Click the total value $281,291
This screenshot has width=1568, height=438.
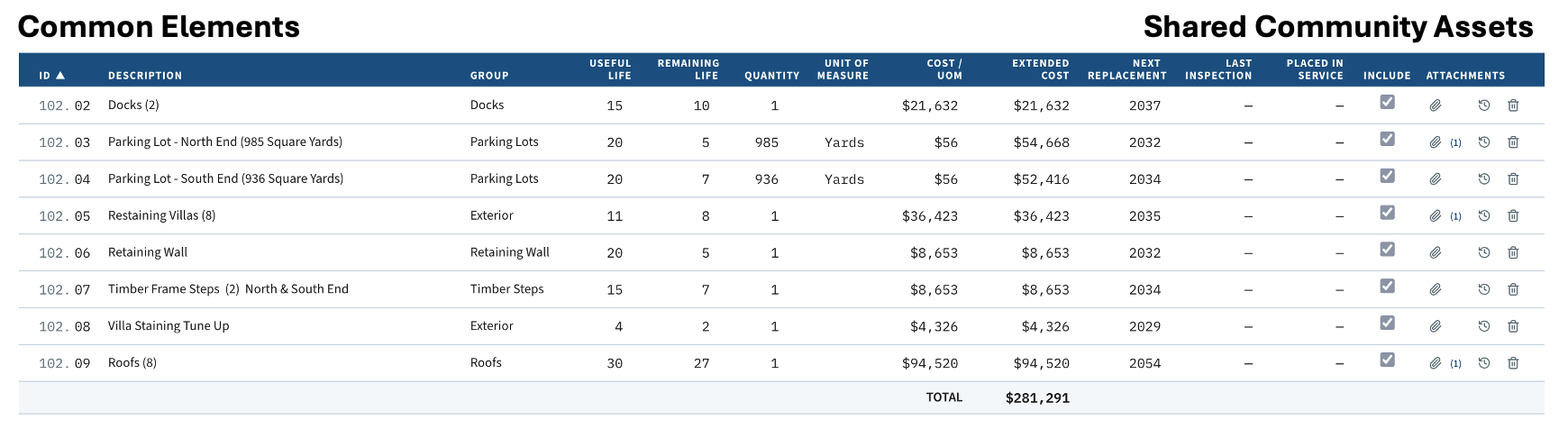[1037, 397]
